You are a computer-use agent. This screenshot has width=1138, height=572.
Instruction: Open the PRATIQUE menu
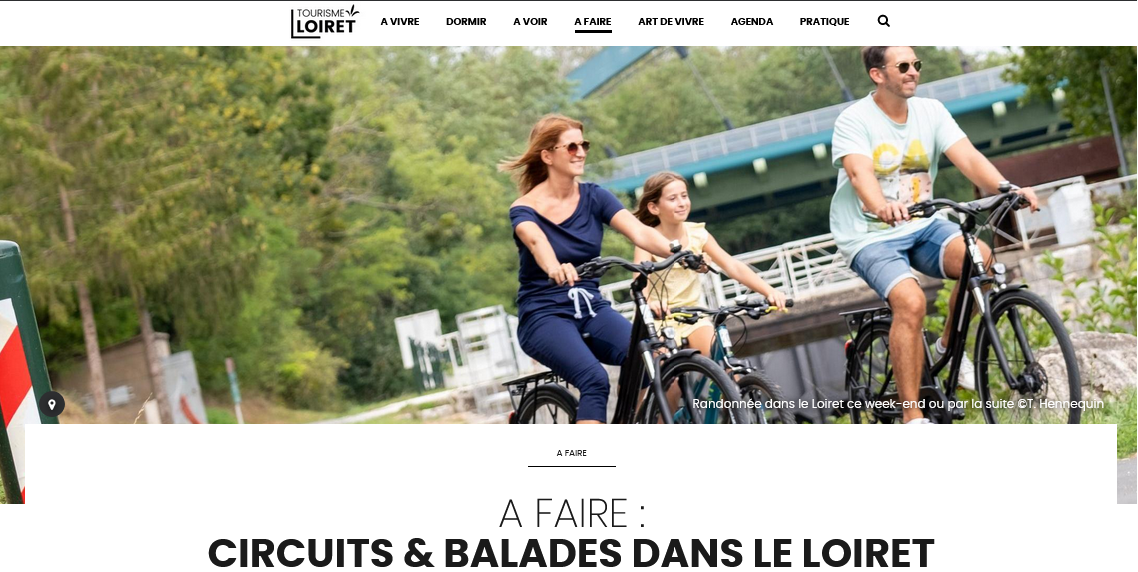coord(824,22)
